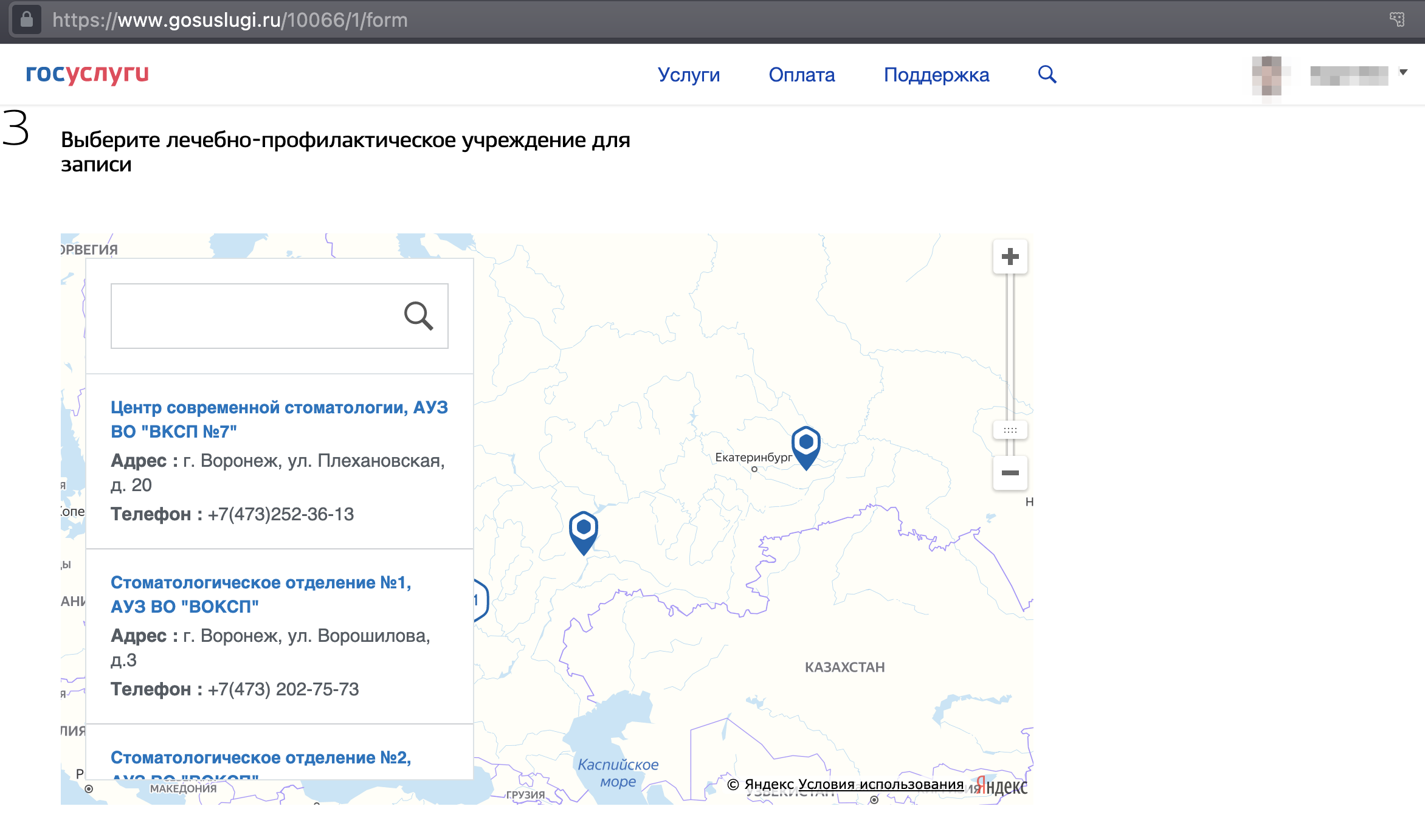The height and width of the screenshot is (840, 1425).
Task: Click the icon at address bar's right end
Action: 1397,19
